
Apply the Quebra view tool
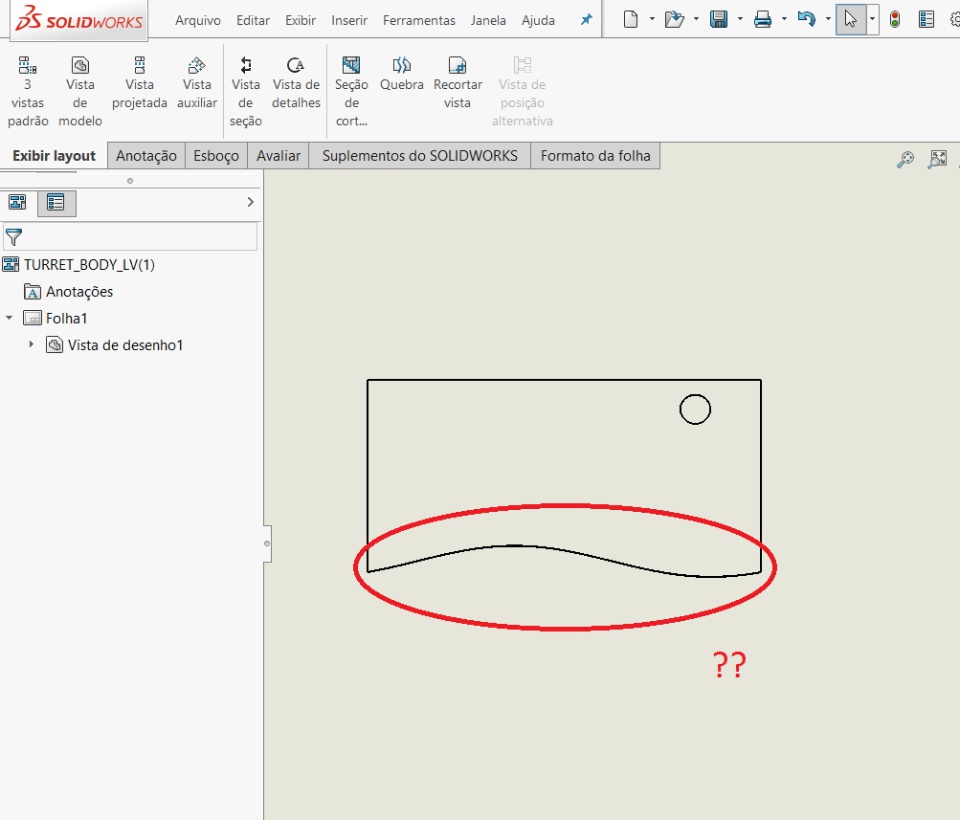(402, 73)
